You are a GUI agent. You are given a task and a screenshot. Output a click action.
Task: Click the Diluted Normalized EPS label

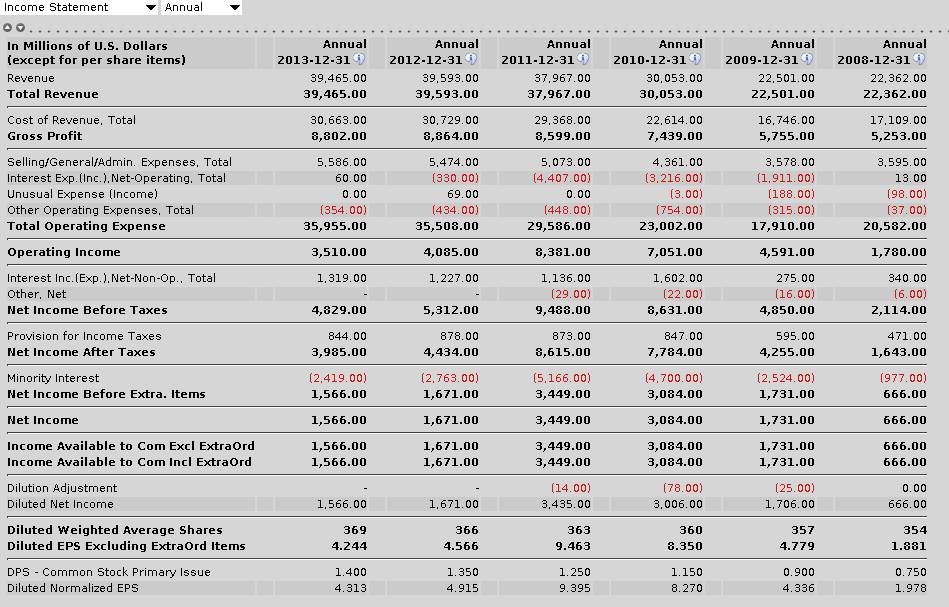[x=73, y=588]
